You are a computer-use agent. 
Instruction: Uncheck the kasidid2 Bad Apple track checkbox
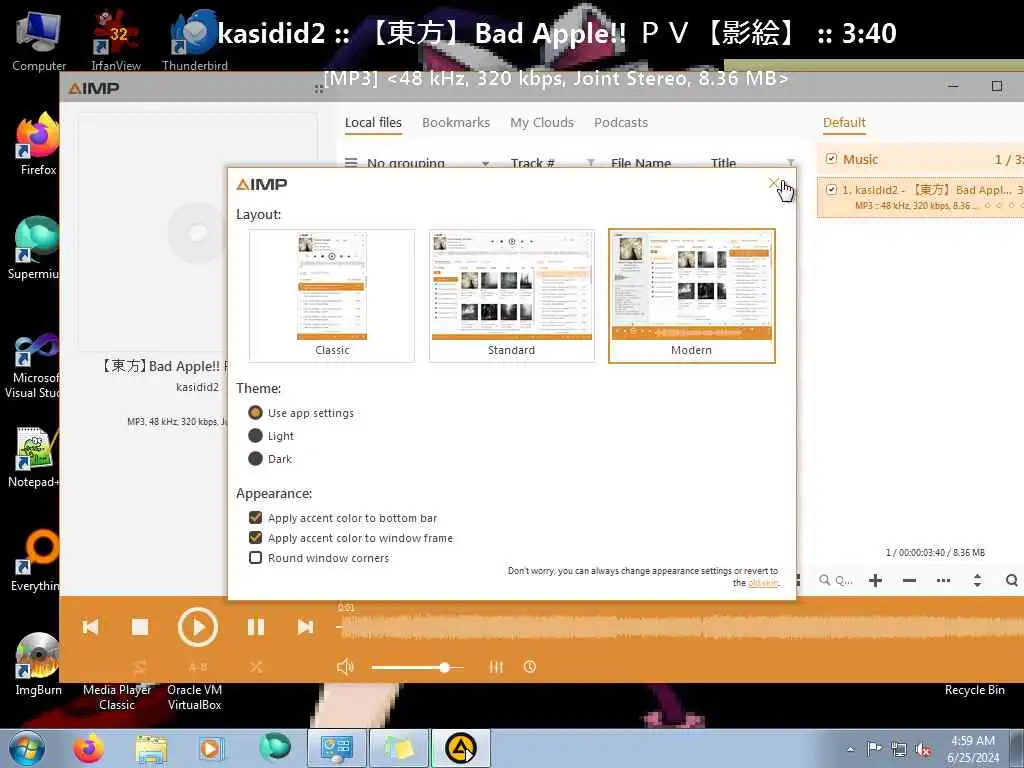831,190
